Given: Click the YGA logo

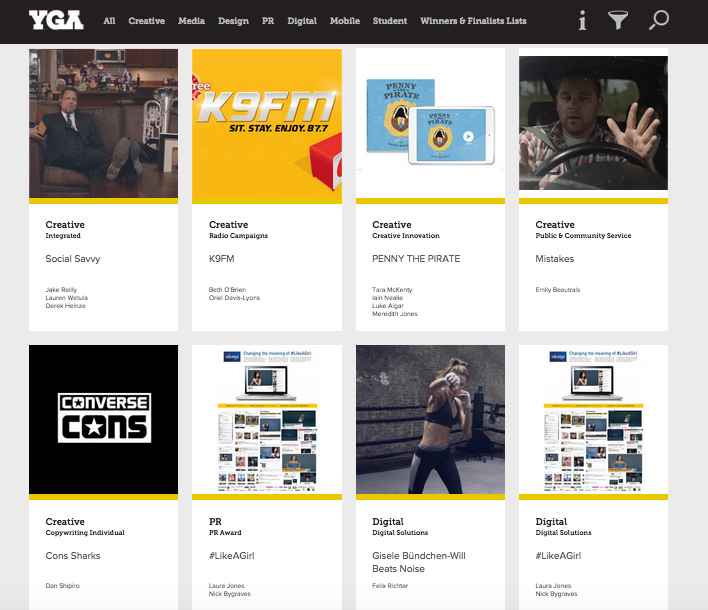Looking at the screenshot, I should pyautogui.click(x=56, y=20).
